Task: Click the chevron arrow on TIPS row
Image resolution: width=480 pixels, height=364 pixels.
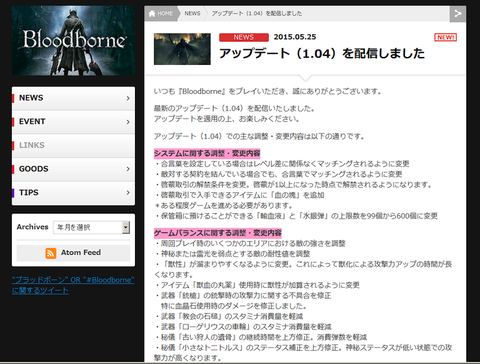Action: [128, 193]
